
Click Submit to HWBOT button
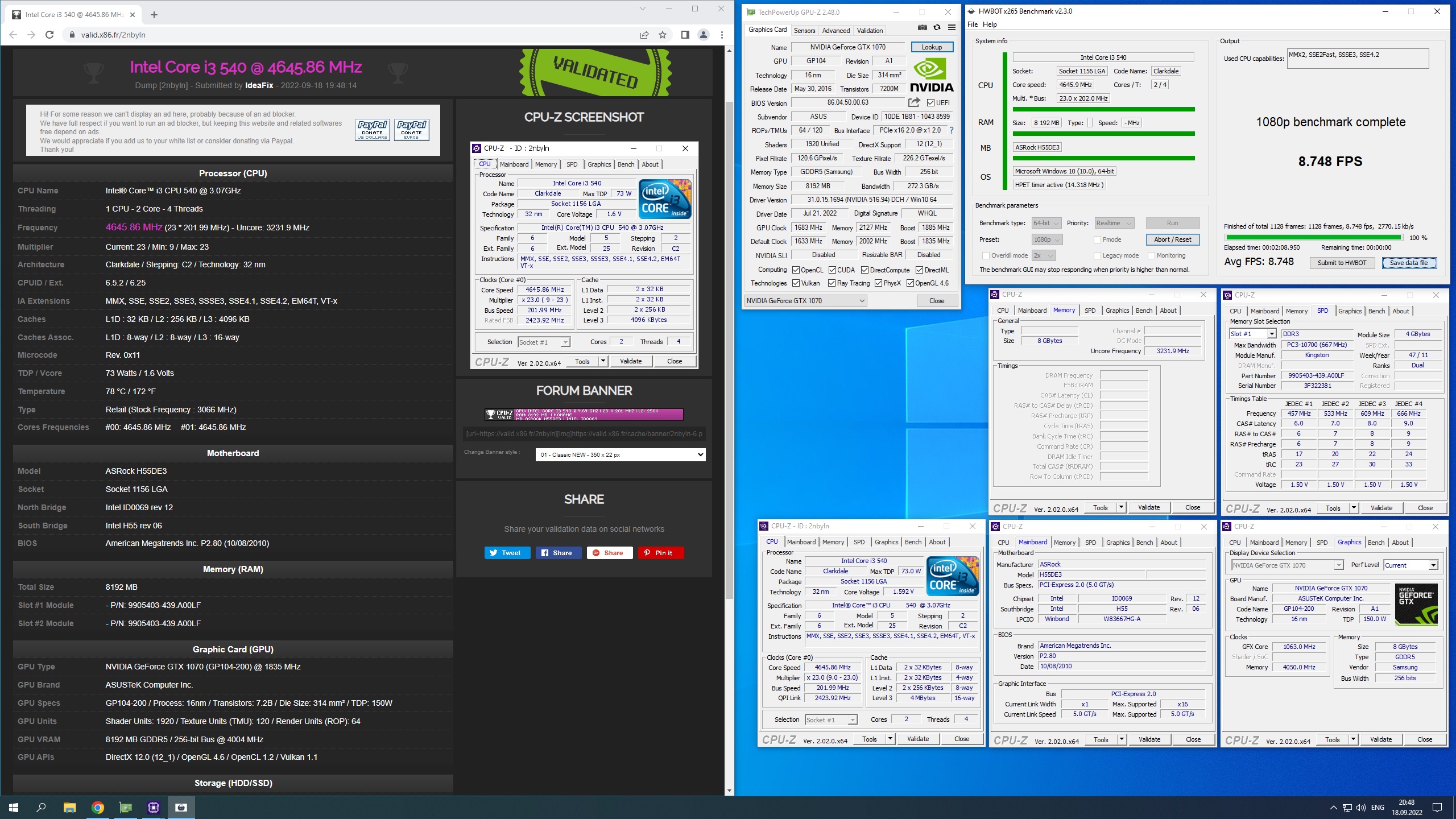[1342, 263]
